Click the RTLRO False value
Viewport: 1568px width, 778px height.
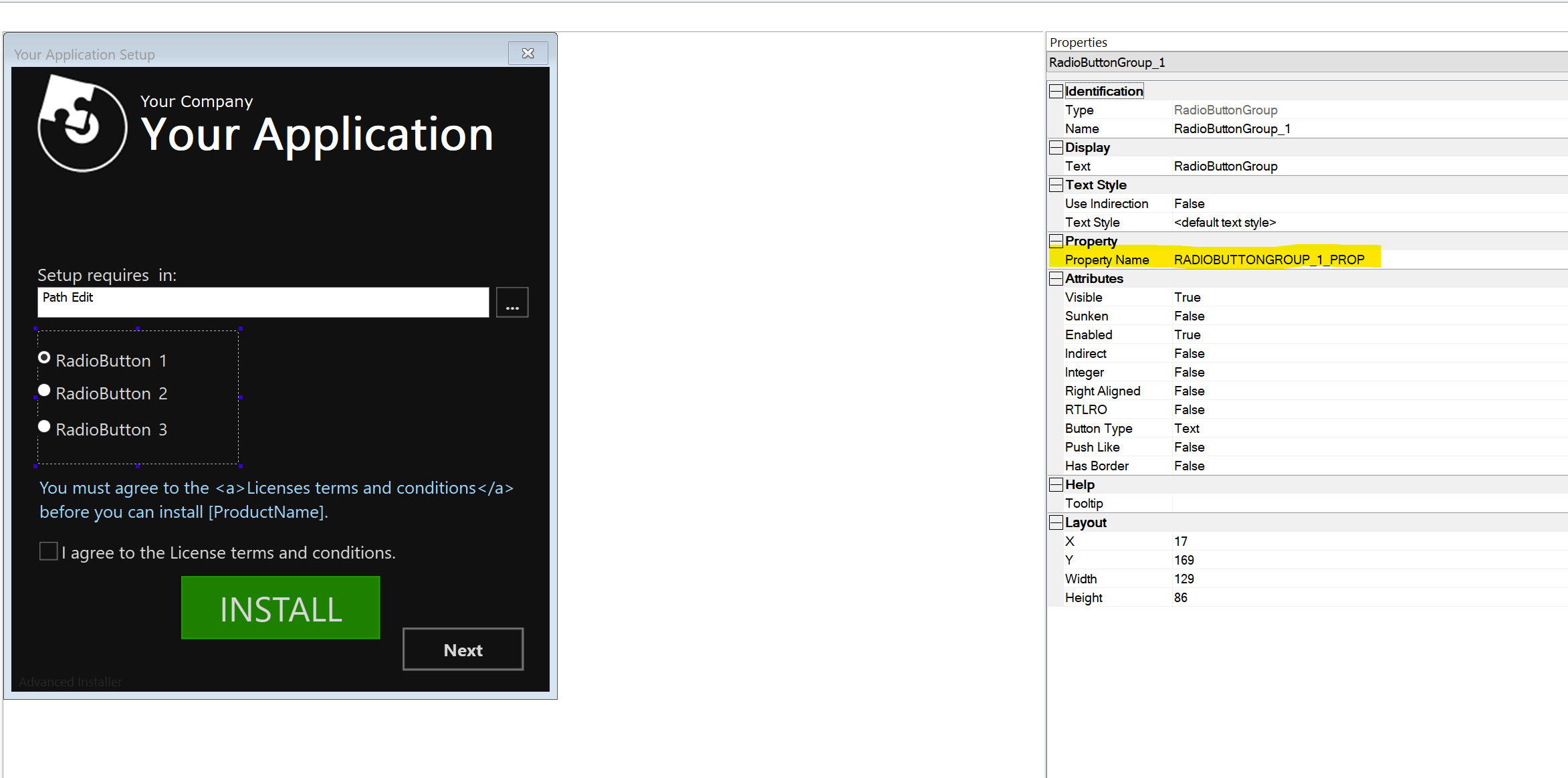pyautogui.click(x=1189, y=409)
